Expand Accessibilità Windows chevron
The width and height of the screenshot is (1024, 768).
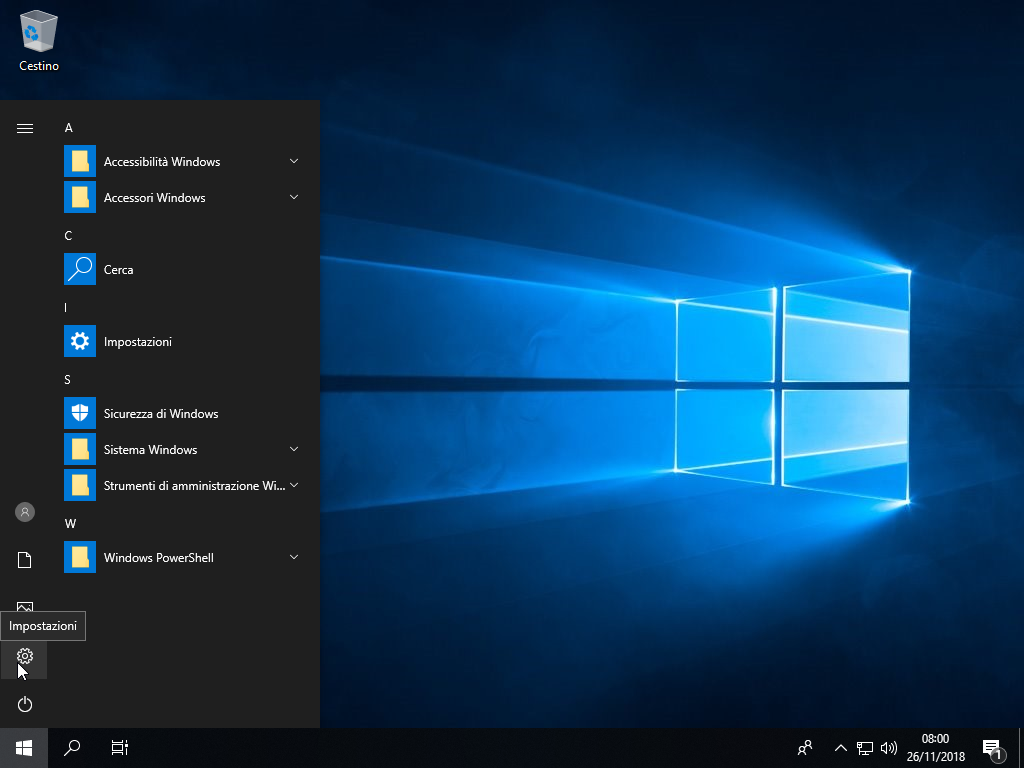coord(294,161)
